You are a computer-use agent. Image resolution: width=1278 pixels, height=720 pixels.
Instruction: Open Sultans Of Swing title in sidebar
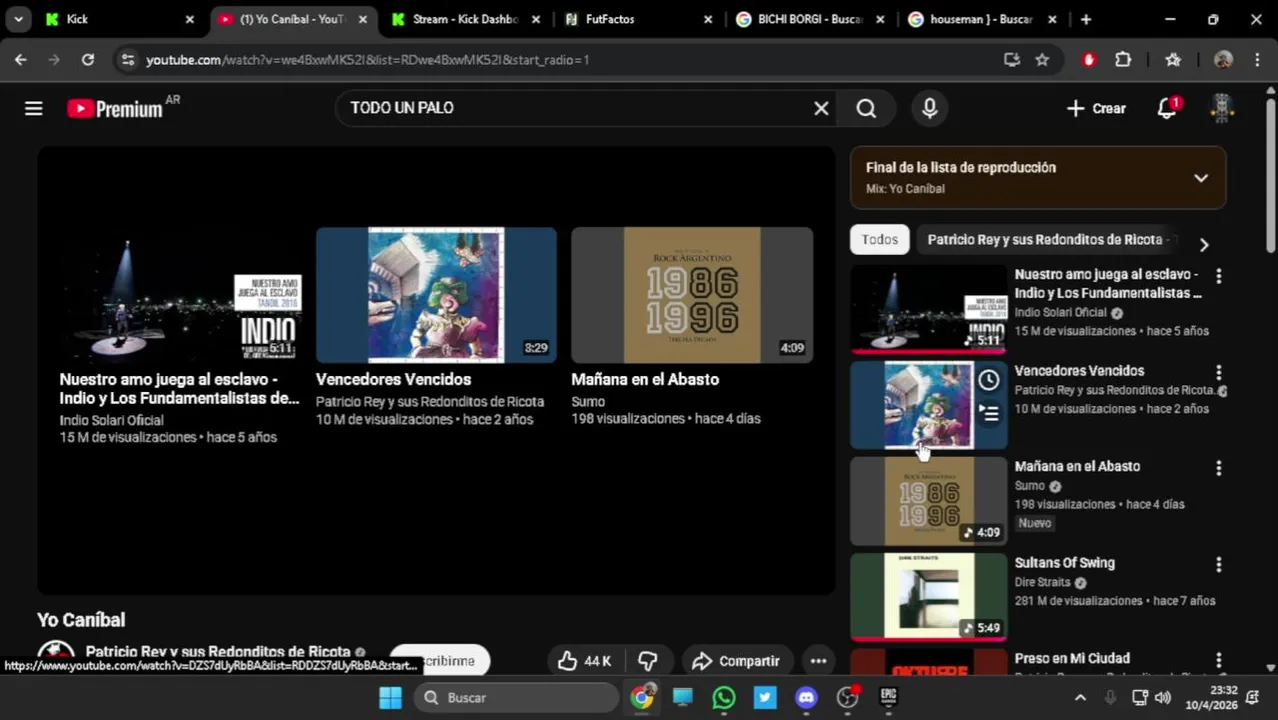tap(1064, 563)
